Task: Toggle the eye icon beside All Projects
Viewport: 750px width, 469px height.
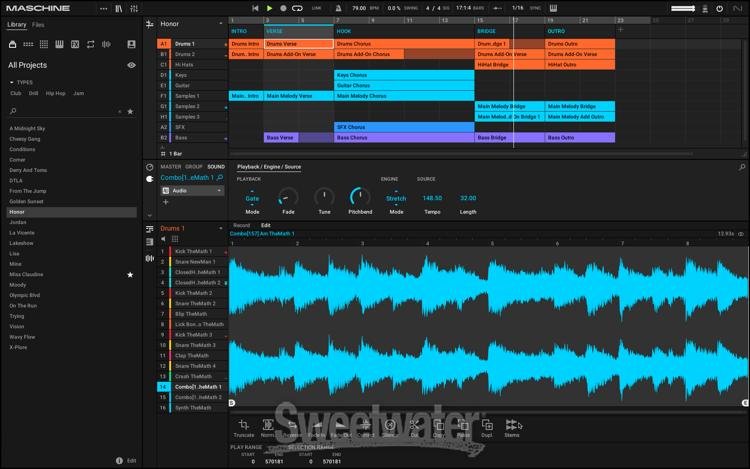Action: point(131,65)
